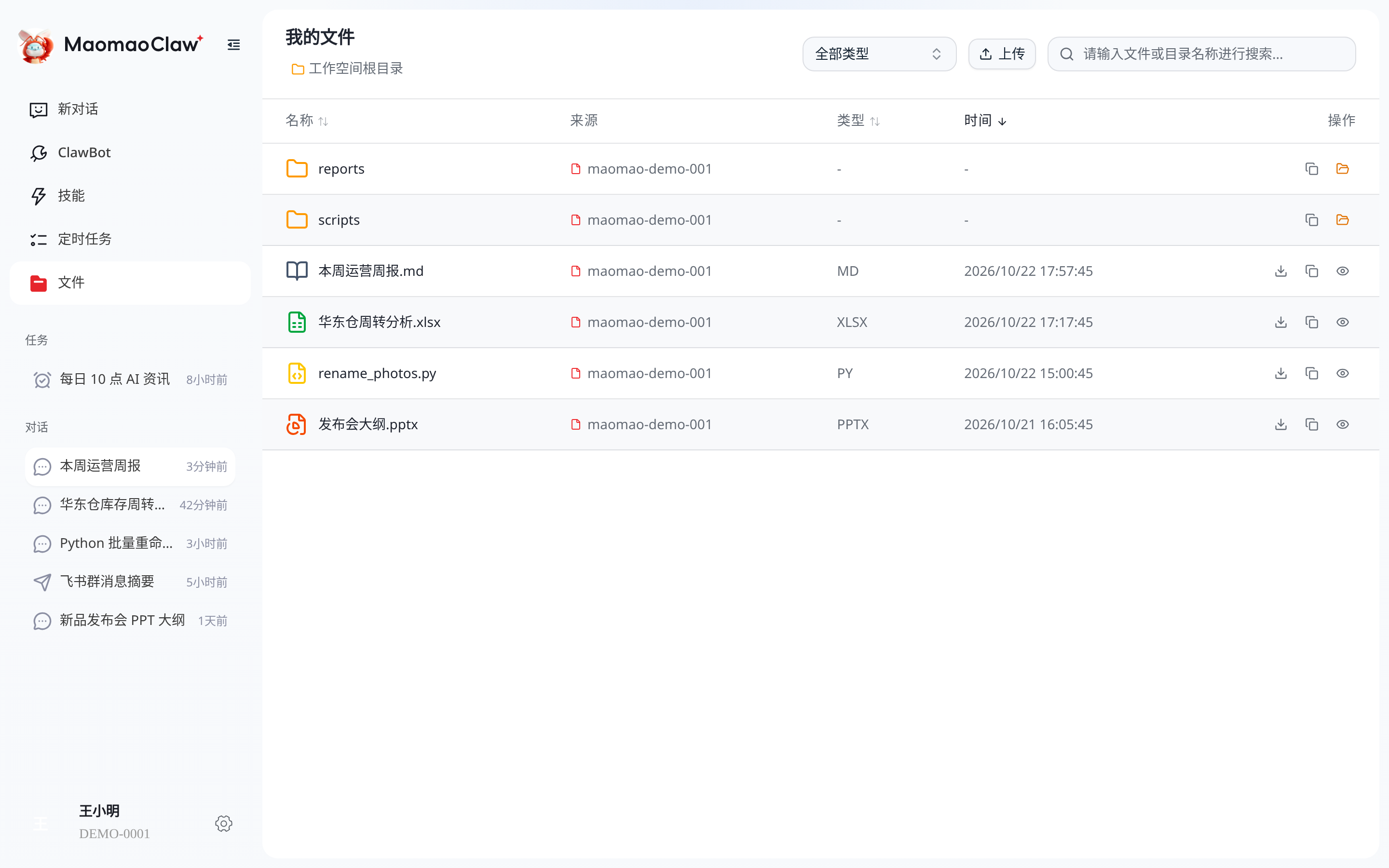Click the 我的文件 page title
1389x868 pixels.
pos(320,37)
